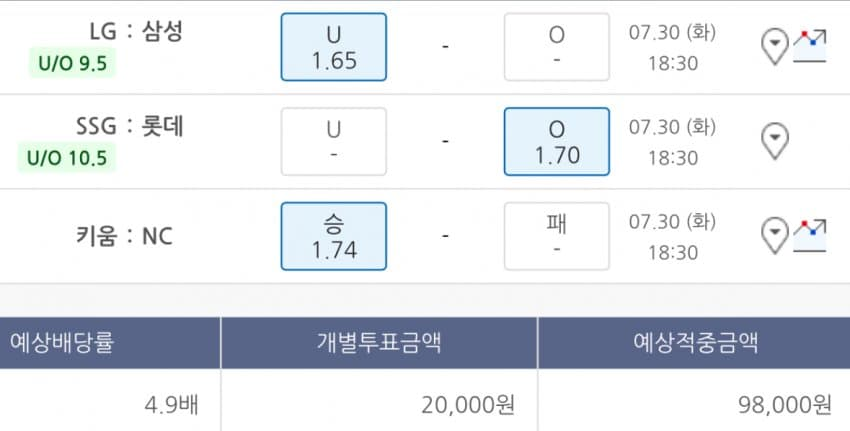Screen dimensions: 850x431
Task: Click location pin icon for SSG vs 롯데
Action: [x=775, y=141]
